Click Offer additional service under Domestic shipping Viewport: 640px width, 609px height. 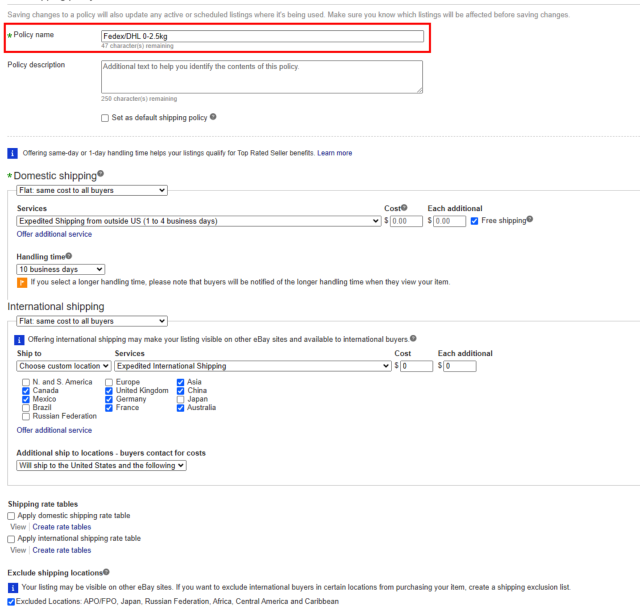(x=54, y=234)
